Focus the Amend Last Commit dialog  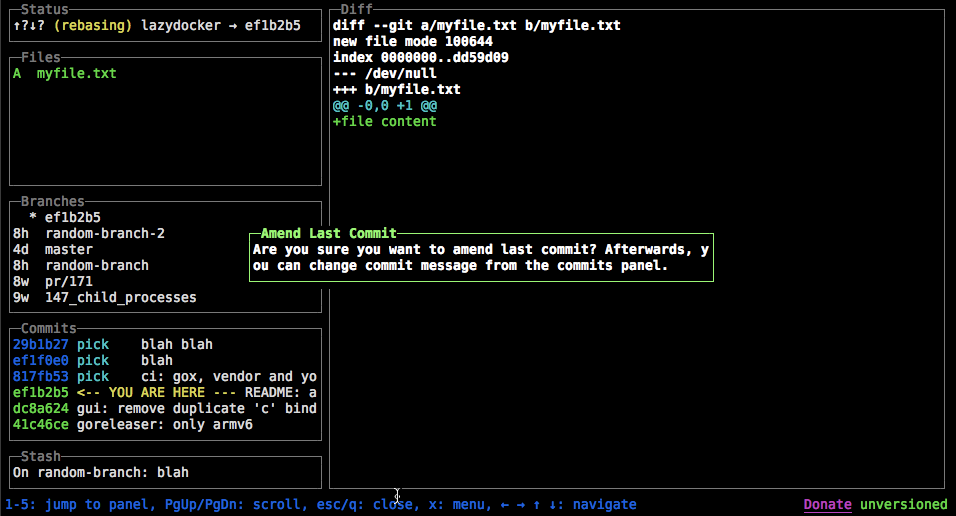481,257
